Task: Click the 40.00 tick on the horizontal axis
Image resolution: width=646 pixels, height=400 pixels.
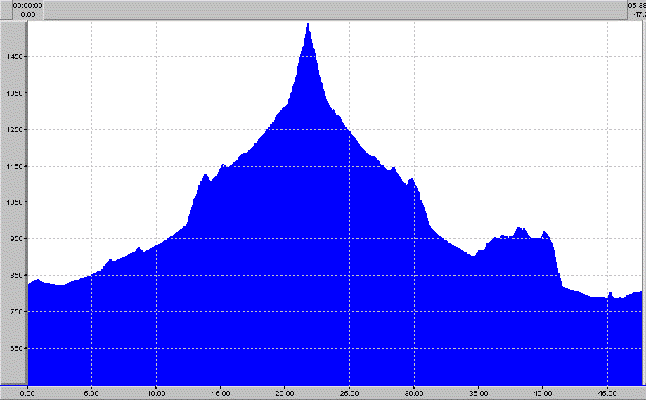Action: 543,393
